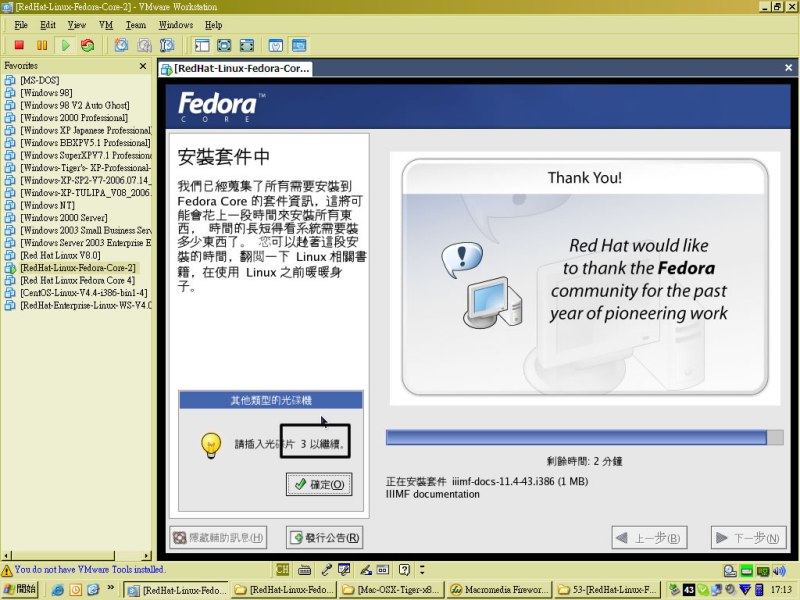
Task: Click the summary view toolbar icon
Action: point(276,45)
